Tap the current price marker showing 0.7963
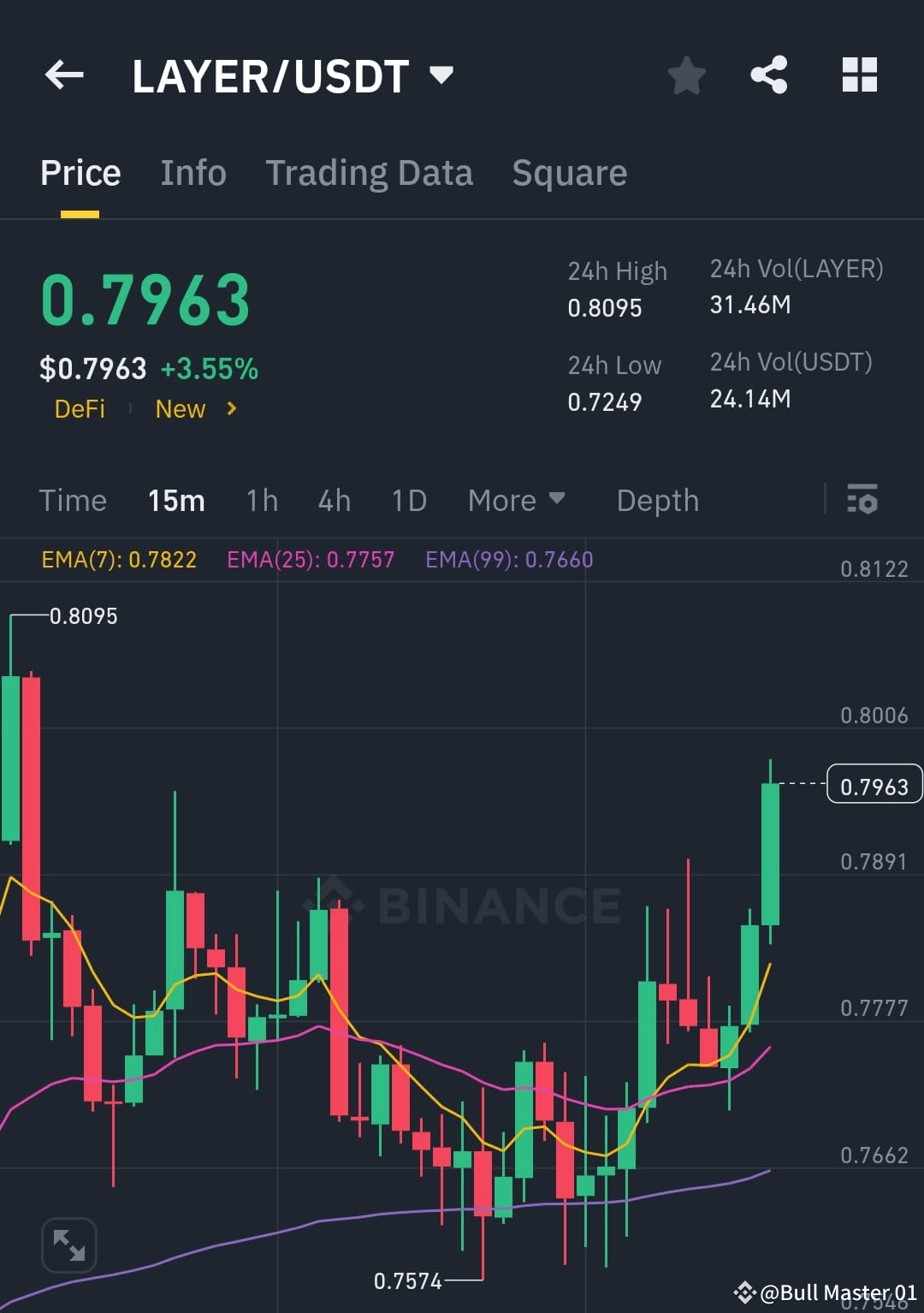This screenshot has width=924, height=1313. pyautogui.click(x=874, y=783)
